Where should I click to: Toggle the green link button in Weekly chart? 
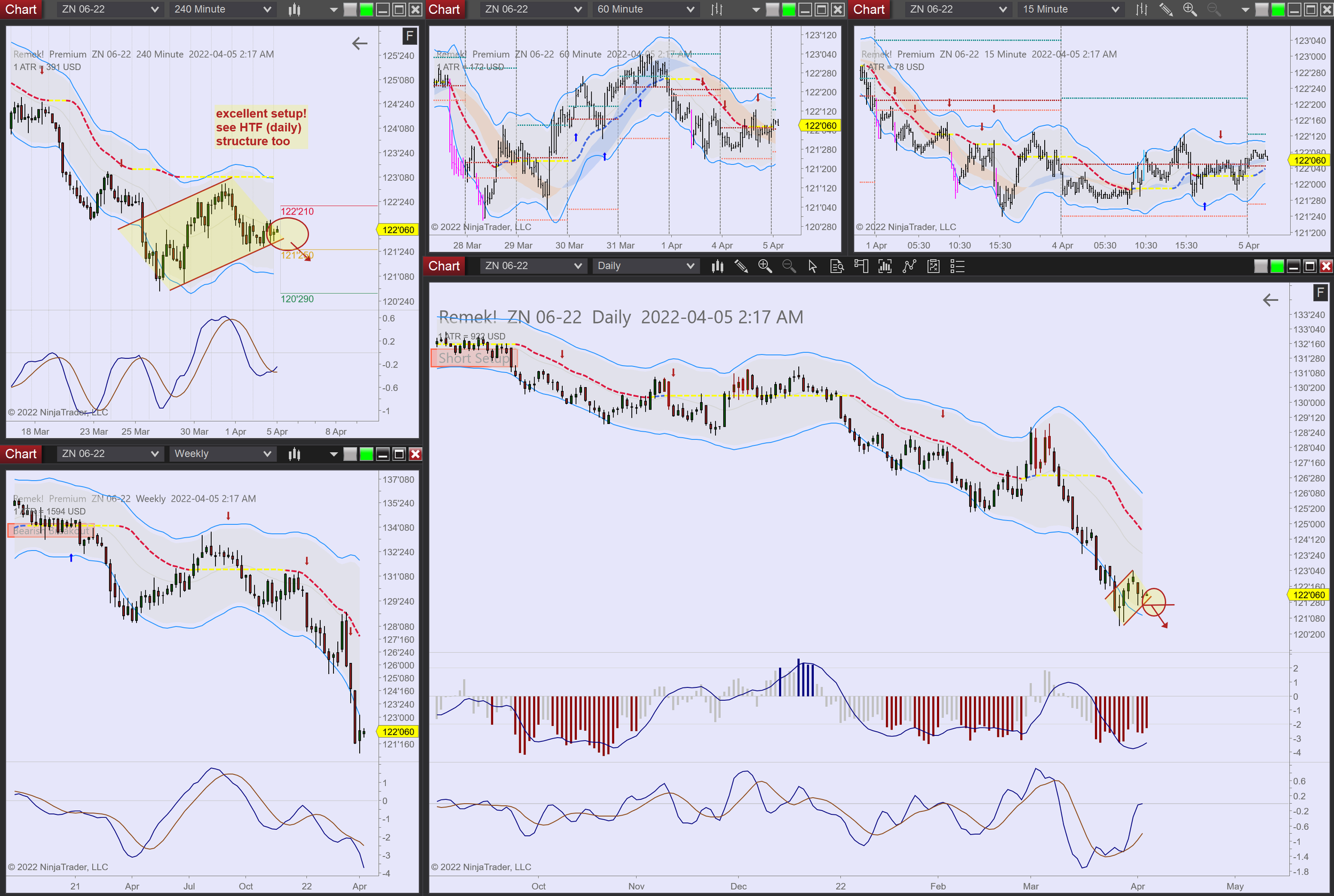pyautogui.click(x=367, y=454)
